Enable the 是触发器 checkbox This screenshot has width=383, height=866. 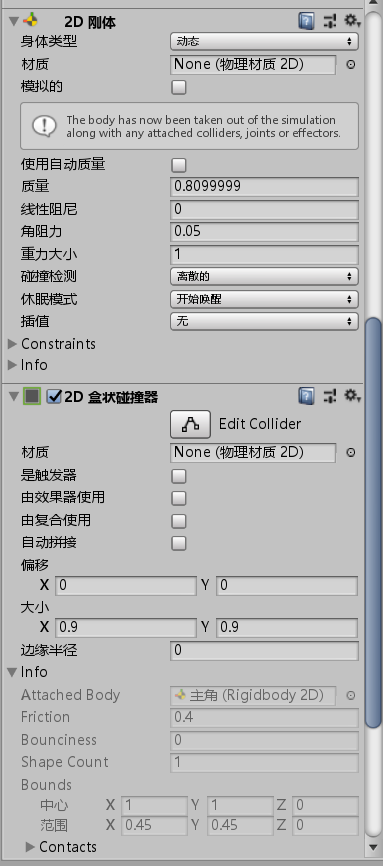[x=179, y=476]
